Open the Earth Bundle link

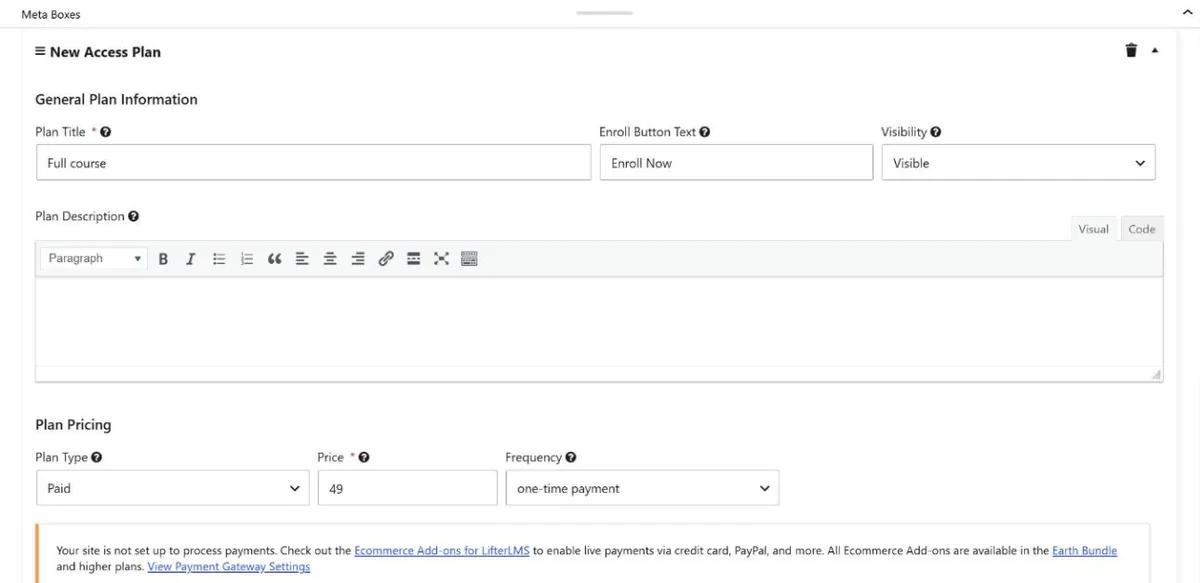pyautogui.click(x=1084, y=551)
